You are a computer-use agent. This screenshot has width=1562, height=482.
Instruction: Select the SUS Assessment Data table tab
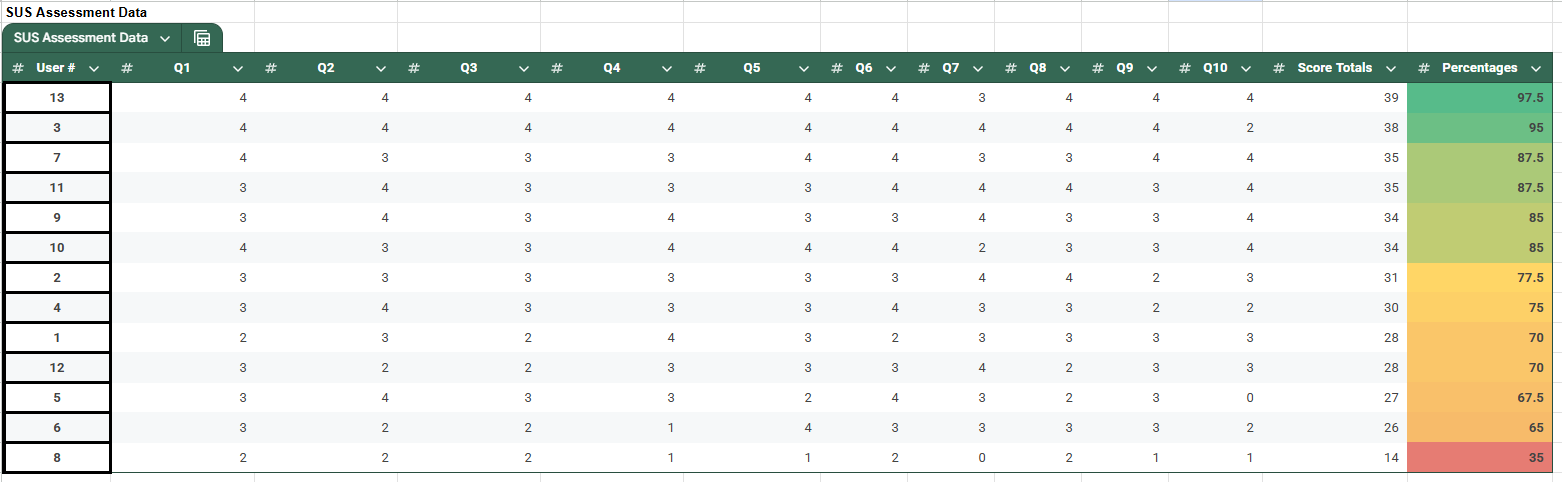pos(81,38)
